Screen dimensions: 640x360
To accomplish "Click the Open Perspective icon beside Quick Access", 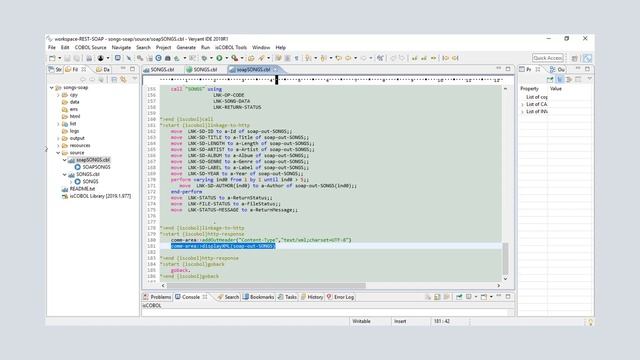I will coord(575,58).
